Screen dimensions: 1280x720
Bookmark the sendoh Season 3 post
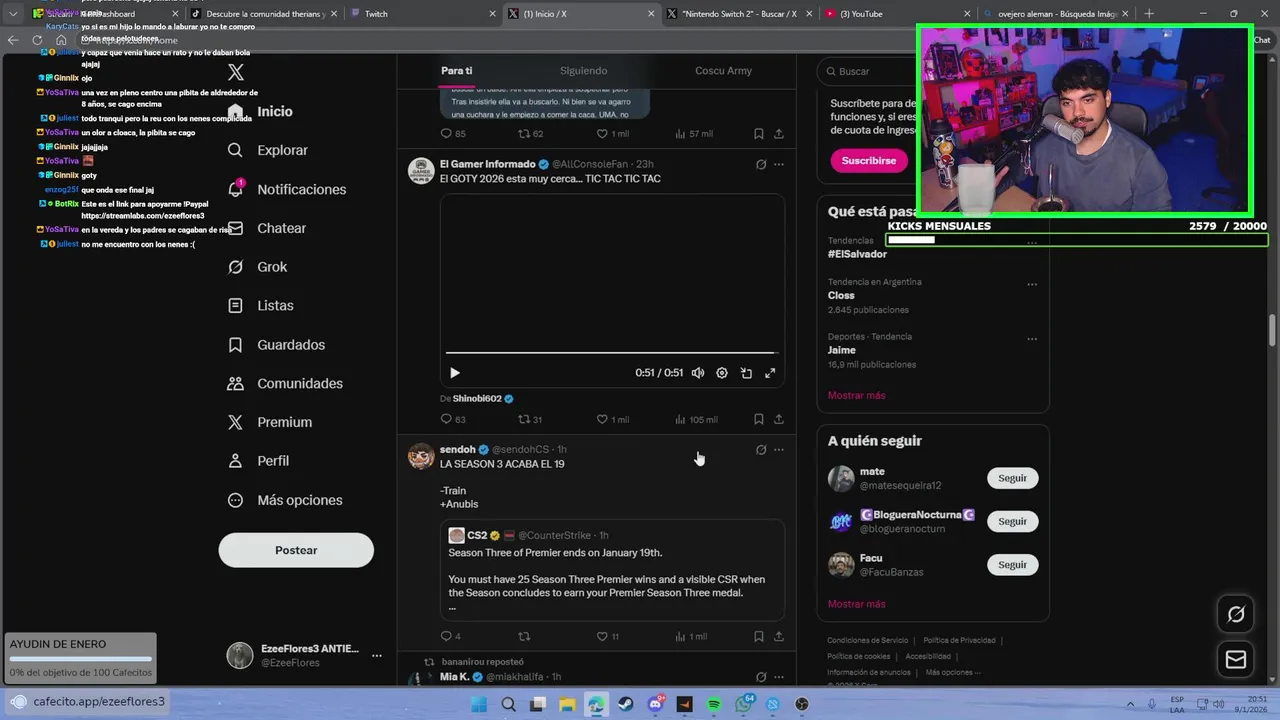click(759, 636)
